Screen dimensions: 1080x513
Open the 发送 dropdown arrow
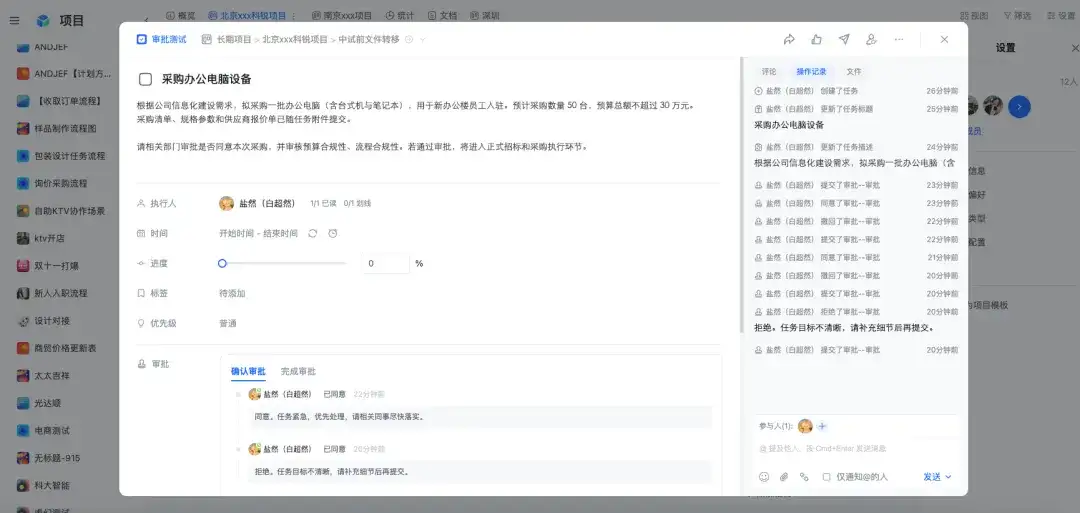(x=948, y=477)
